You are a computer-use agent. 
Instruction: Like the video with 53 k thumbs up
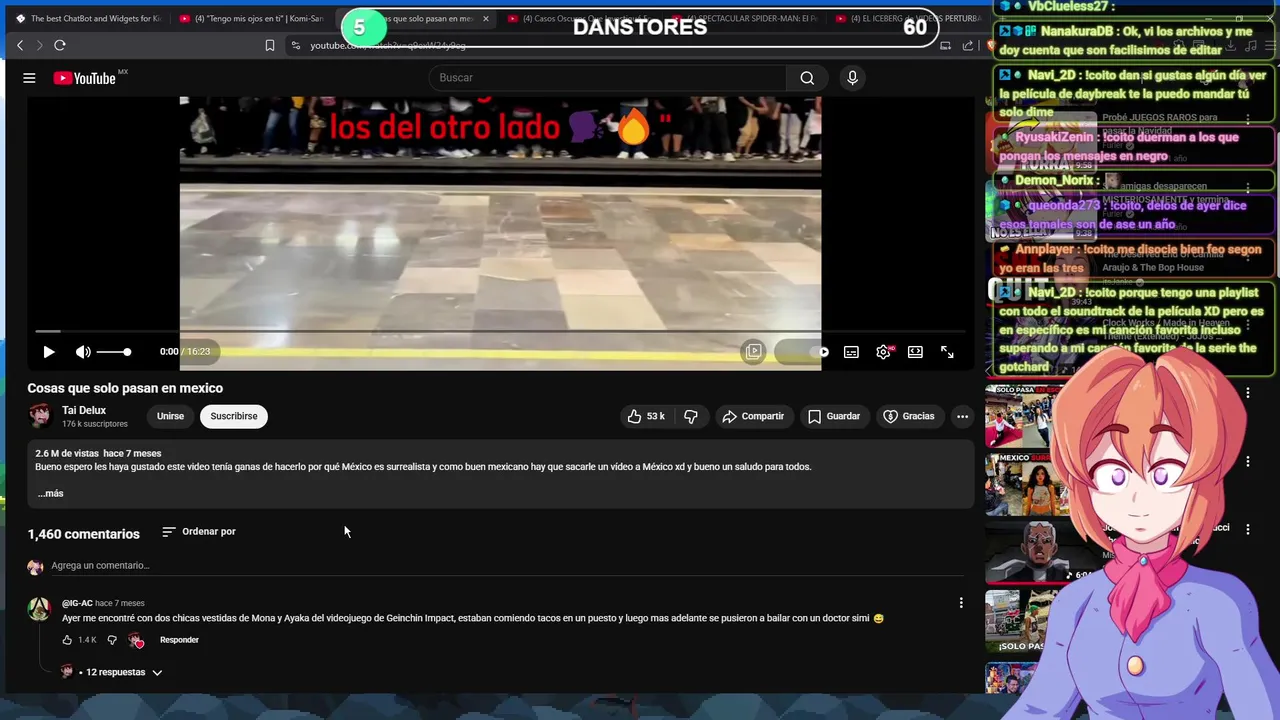point(645,416)
